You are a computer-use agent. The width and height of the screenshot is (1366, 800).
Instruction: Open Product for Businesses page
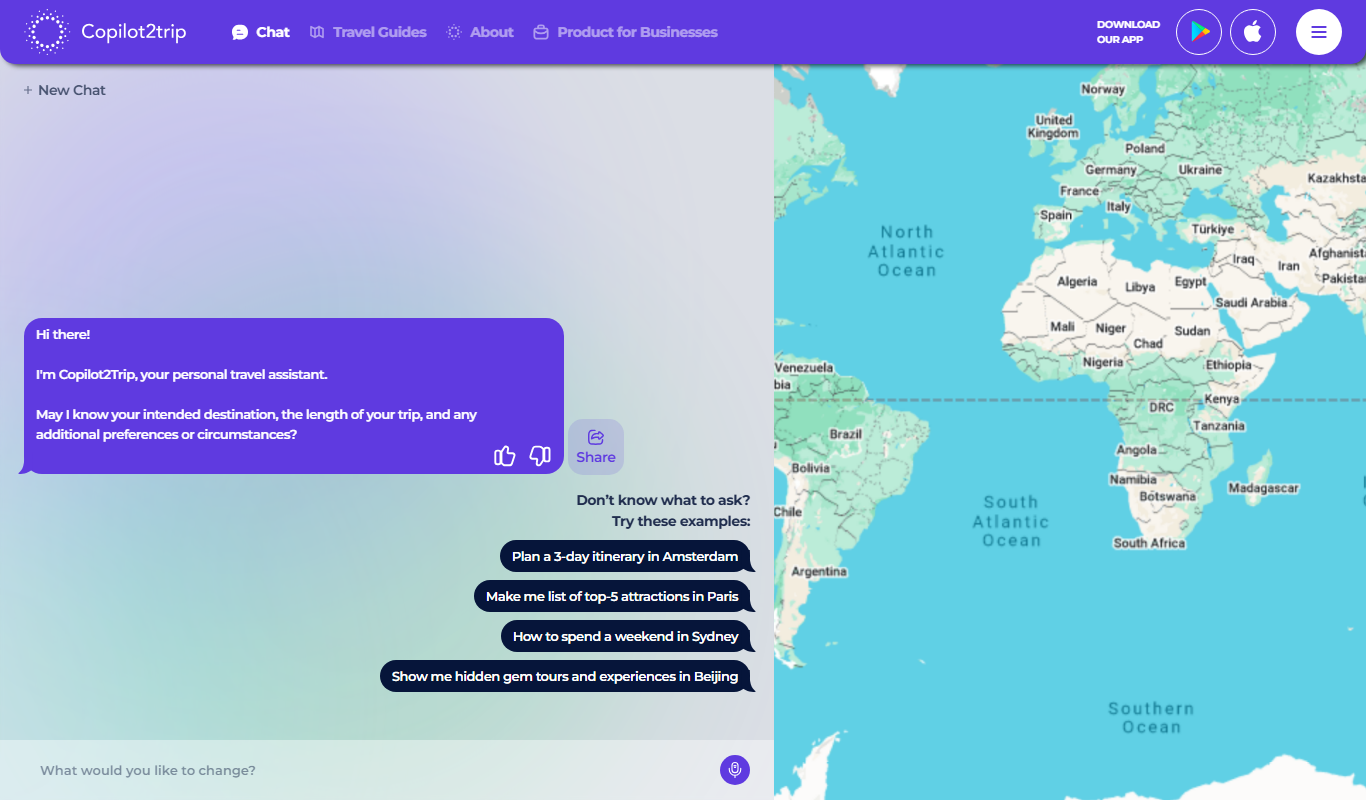coord(625,32)
